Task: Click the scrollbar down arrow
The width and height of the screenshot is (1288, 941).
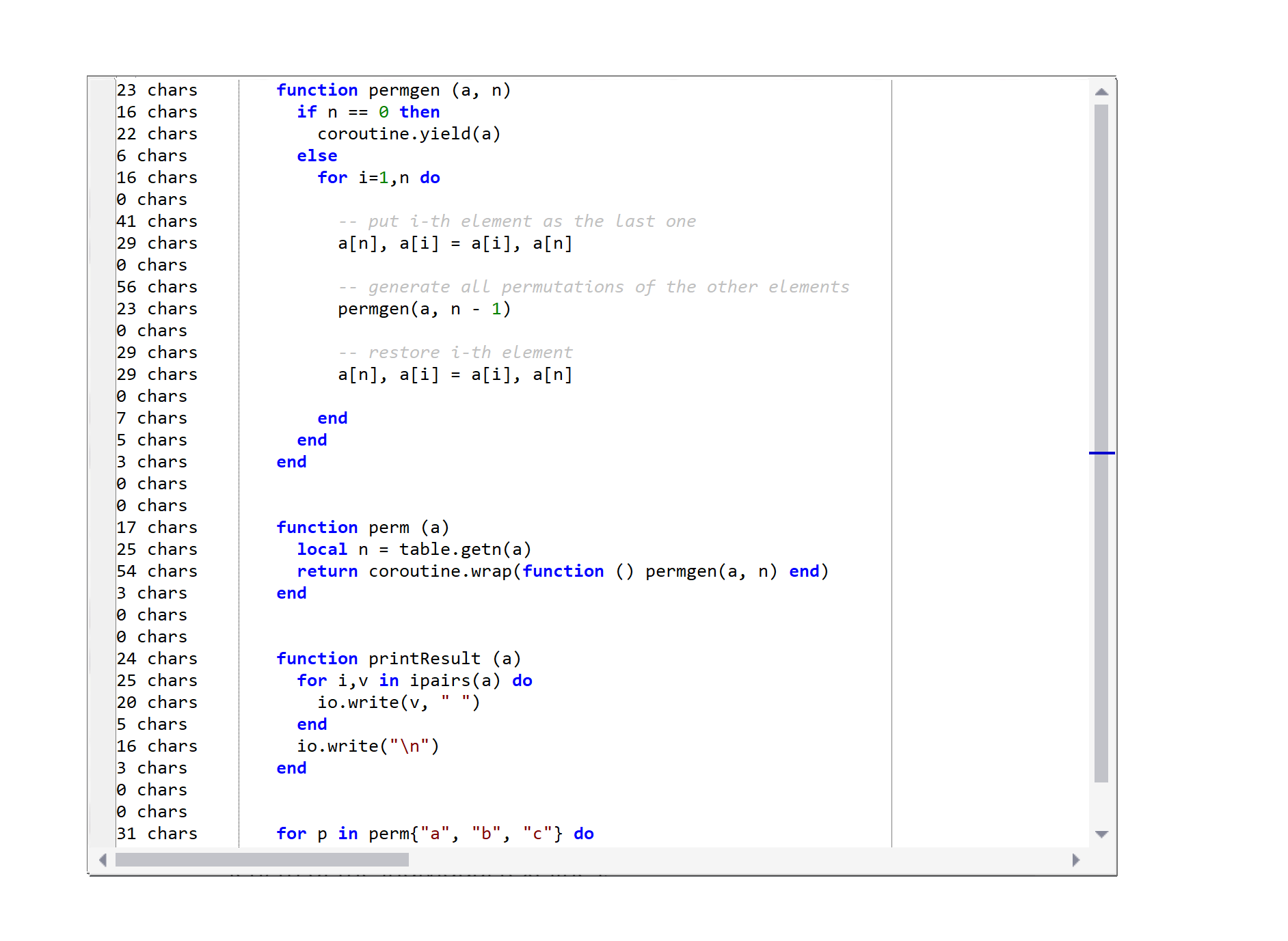Action: pyautogui.click(x=1101, y=834)
